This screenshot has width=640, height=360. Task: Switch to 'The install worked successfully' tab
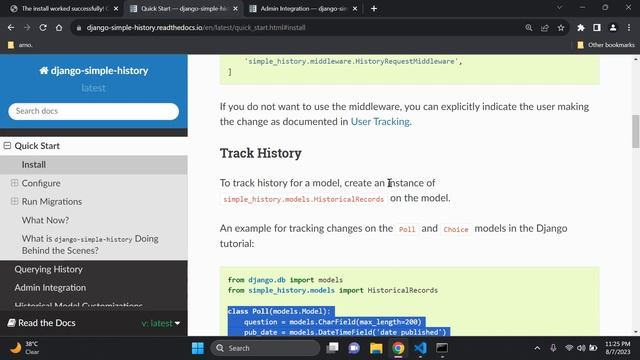click(62, 9)
